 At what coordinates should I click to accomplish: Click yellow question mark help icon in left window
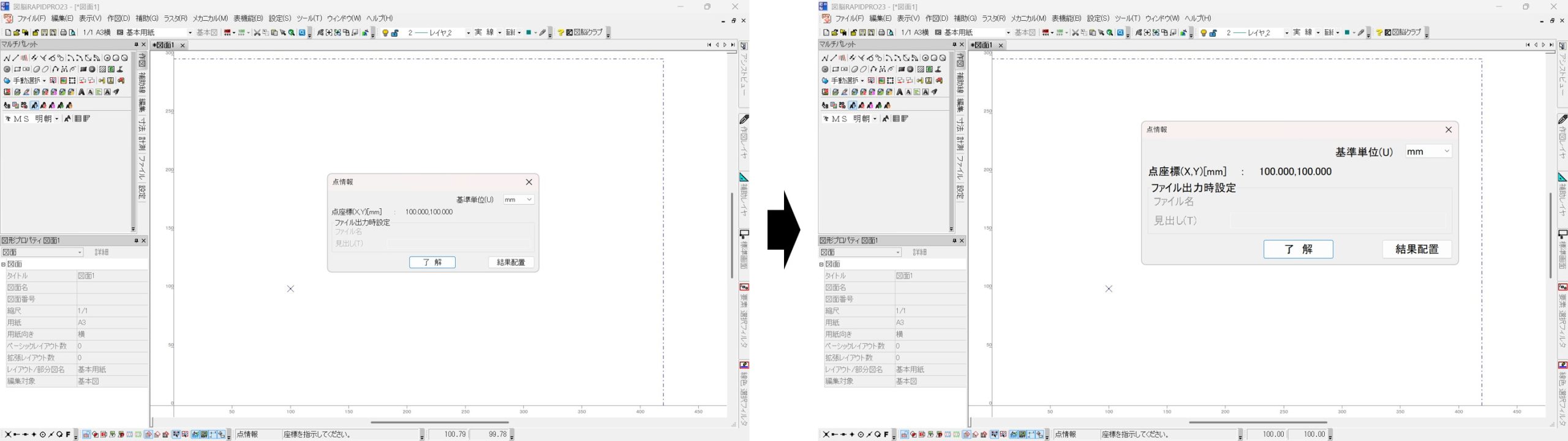click(560, 33)
